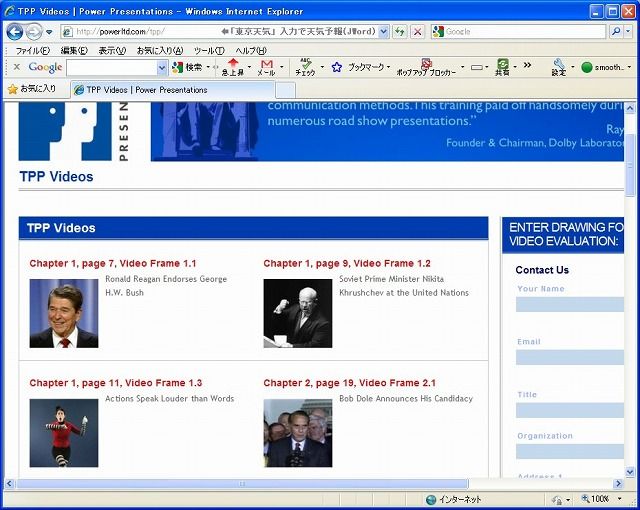Click the Email input field
Image resolution: width=640 pixels, height=510 pixels.
pos(570,357)
